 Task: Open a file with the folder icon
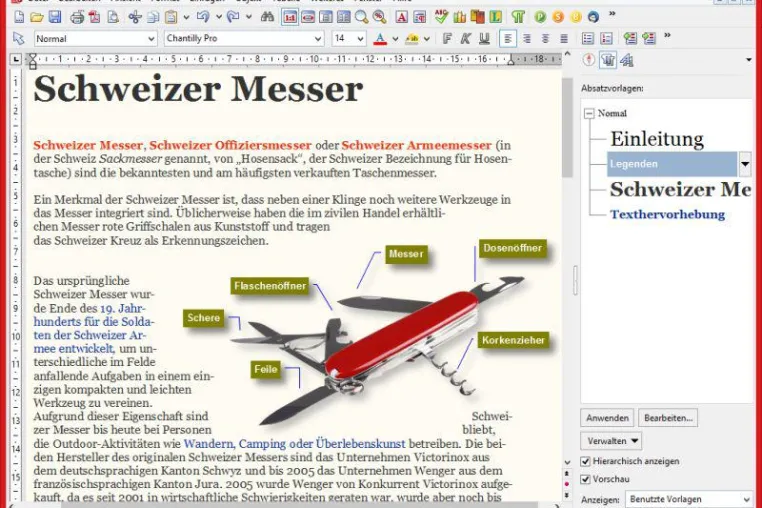coord(36,18)
